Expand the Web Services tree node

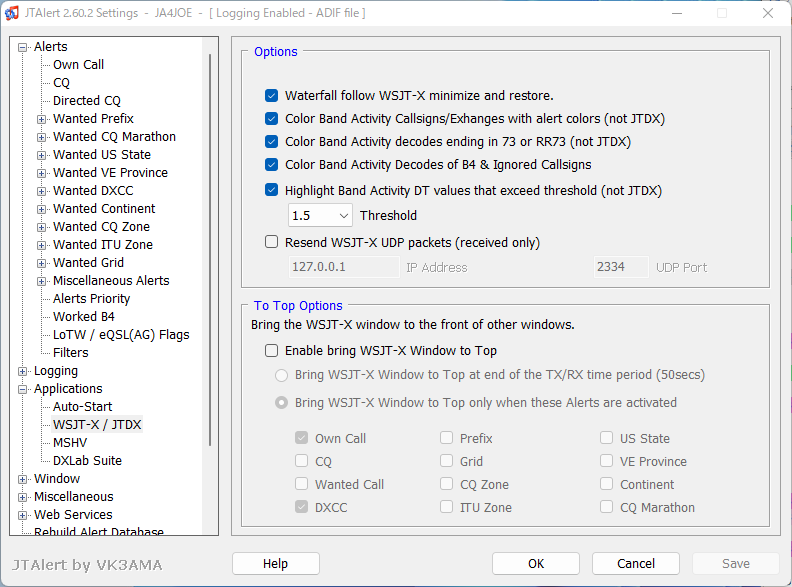click(22, 516)
